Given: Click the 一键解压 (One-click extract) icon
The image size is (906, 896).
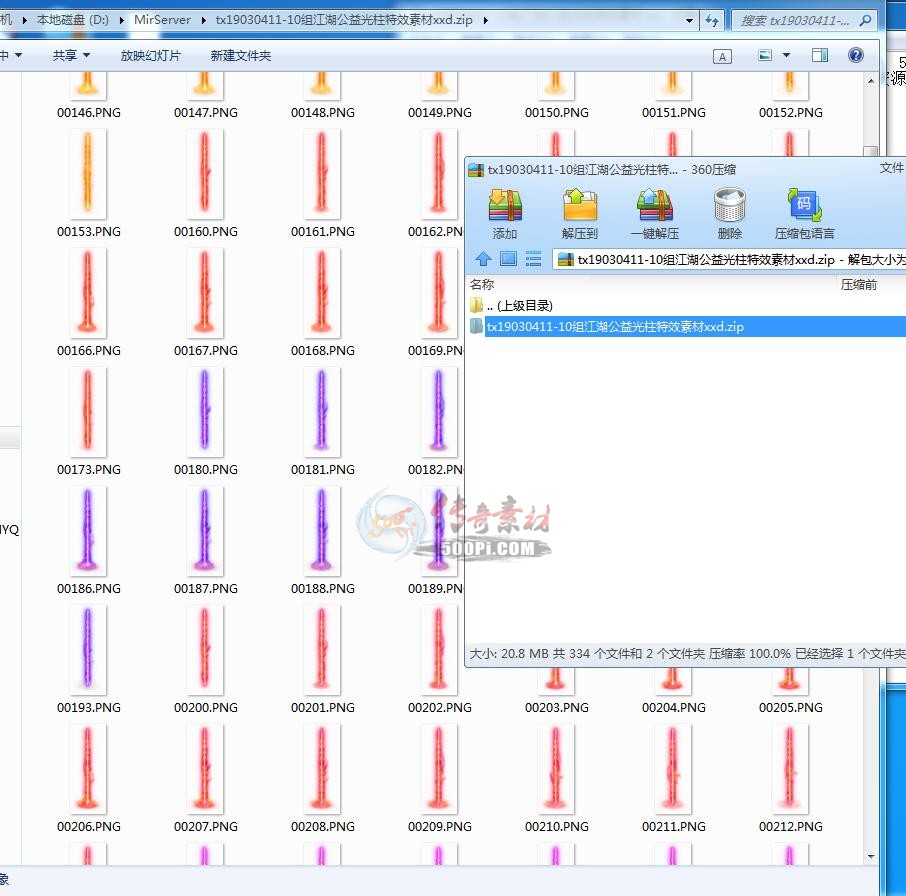Looking at the screenshot, I should pos(655,205).
